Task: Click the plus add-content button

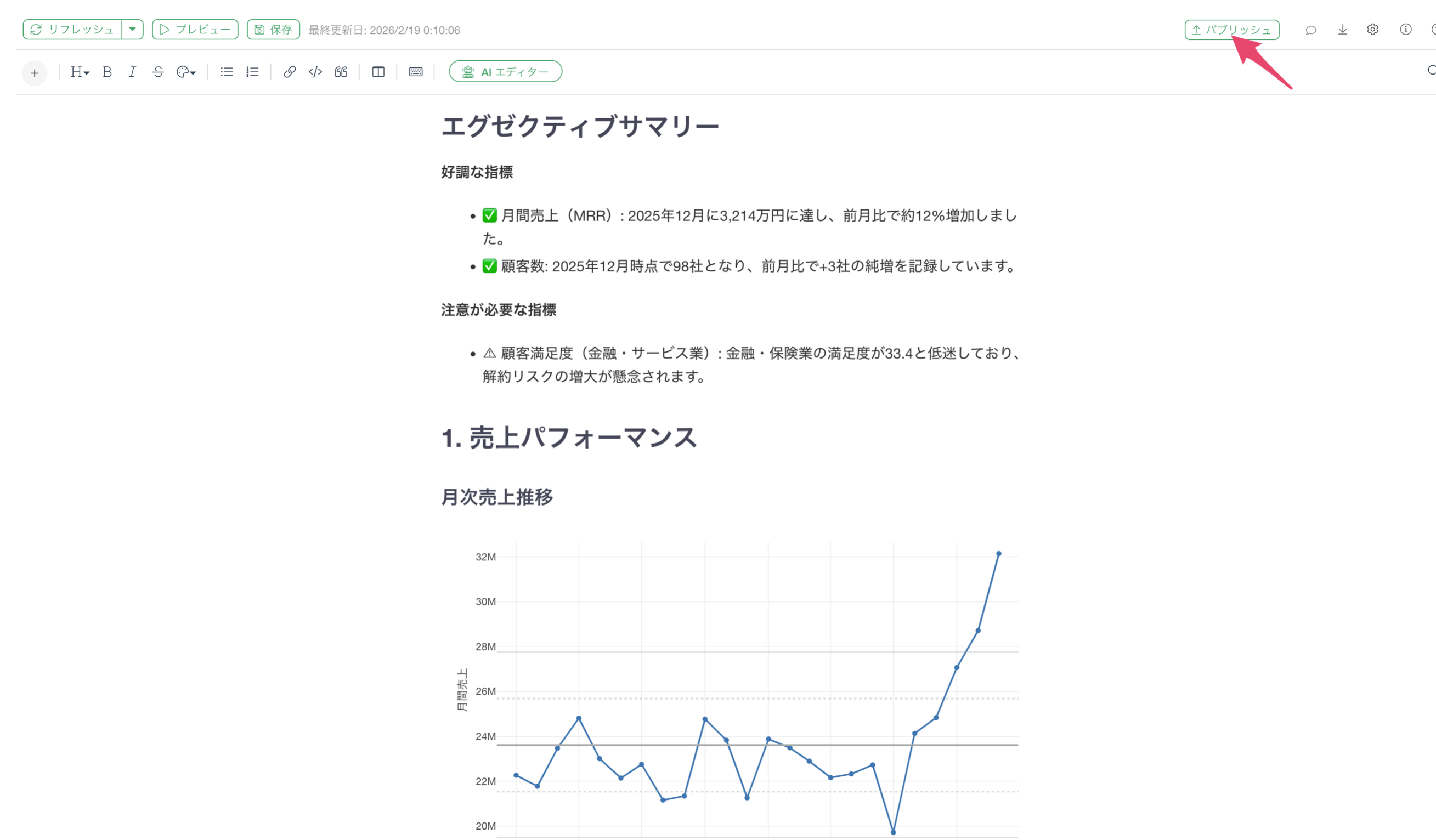Action: (x=35, y=73)
